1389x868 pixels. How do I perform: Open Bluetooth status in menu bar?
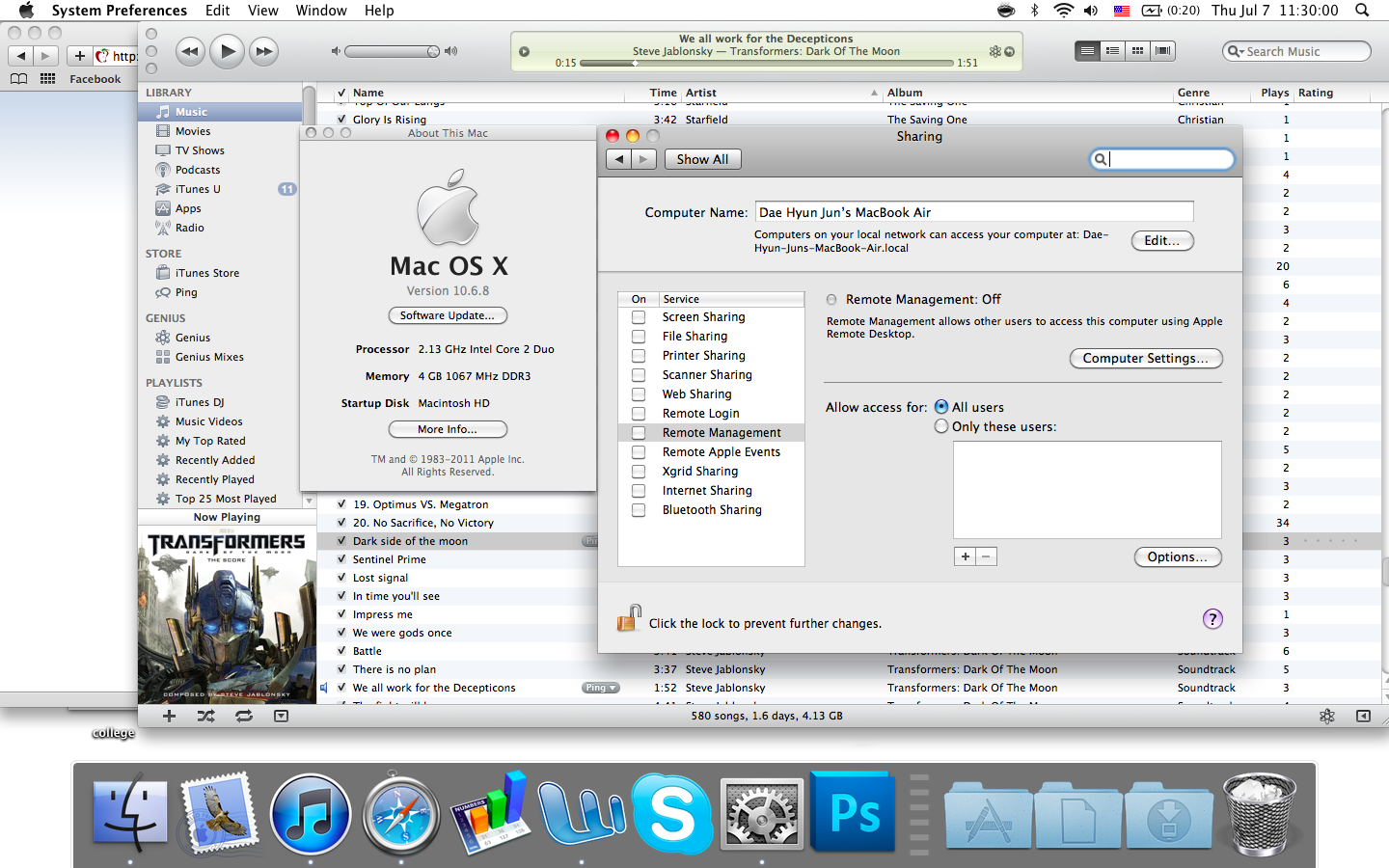point(1034,11)
